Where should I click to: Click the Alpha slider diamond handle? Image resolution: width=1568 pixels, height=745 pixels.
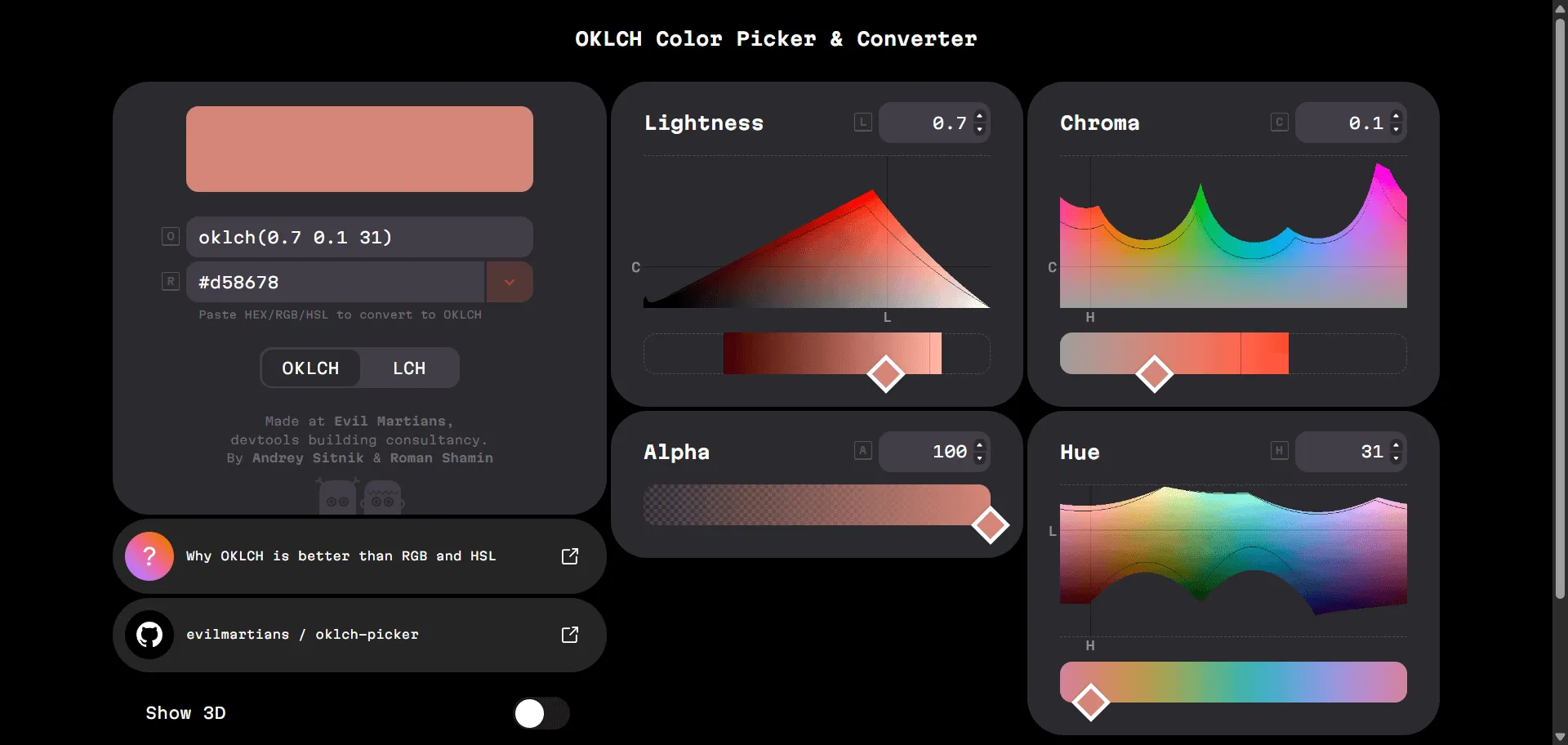coord(991,525)
